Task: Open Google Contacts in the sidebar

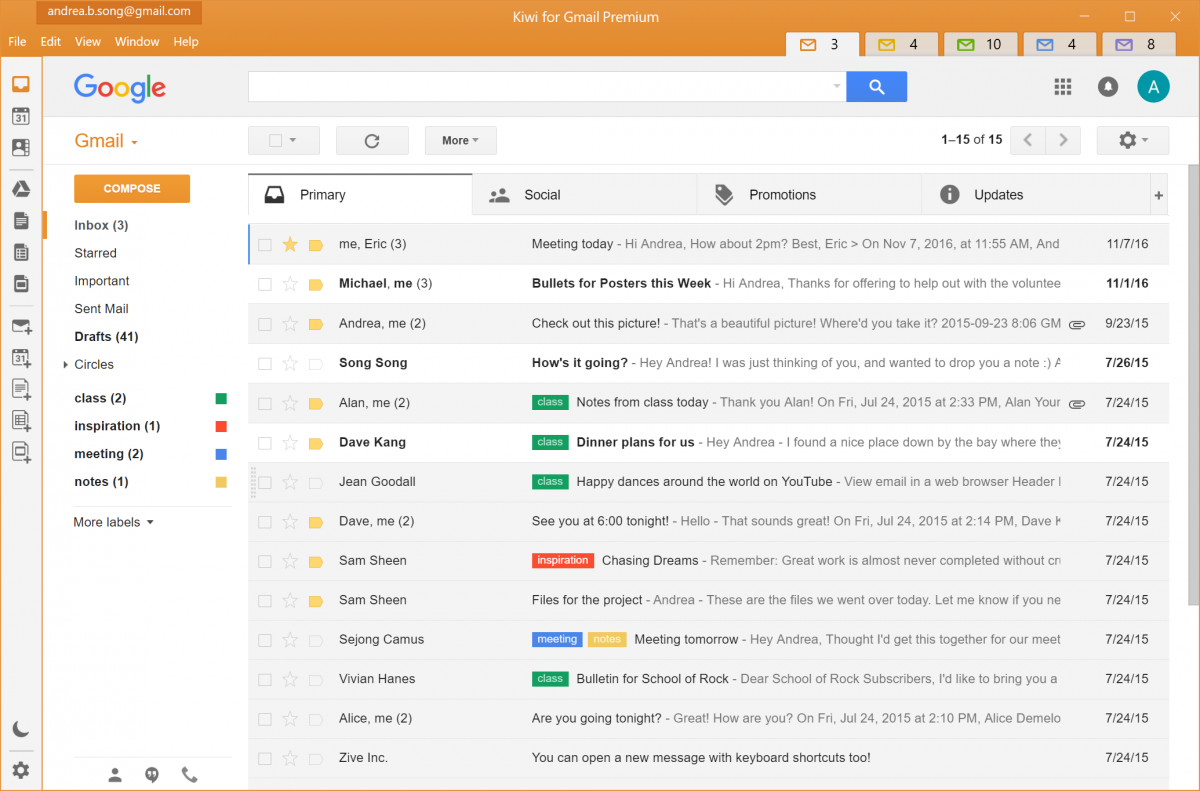Action: tap(21, 147)
